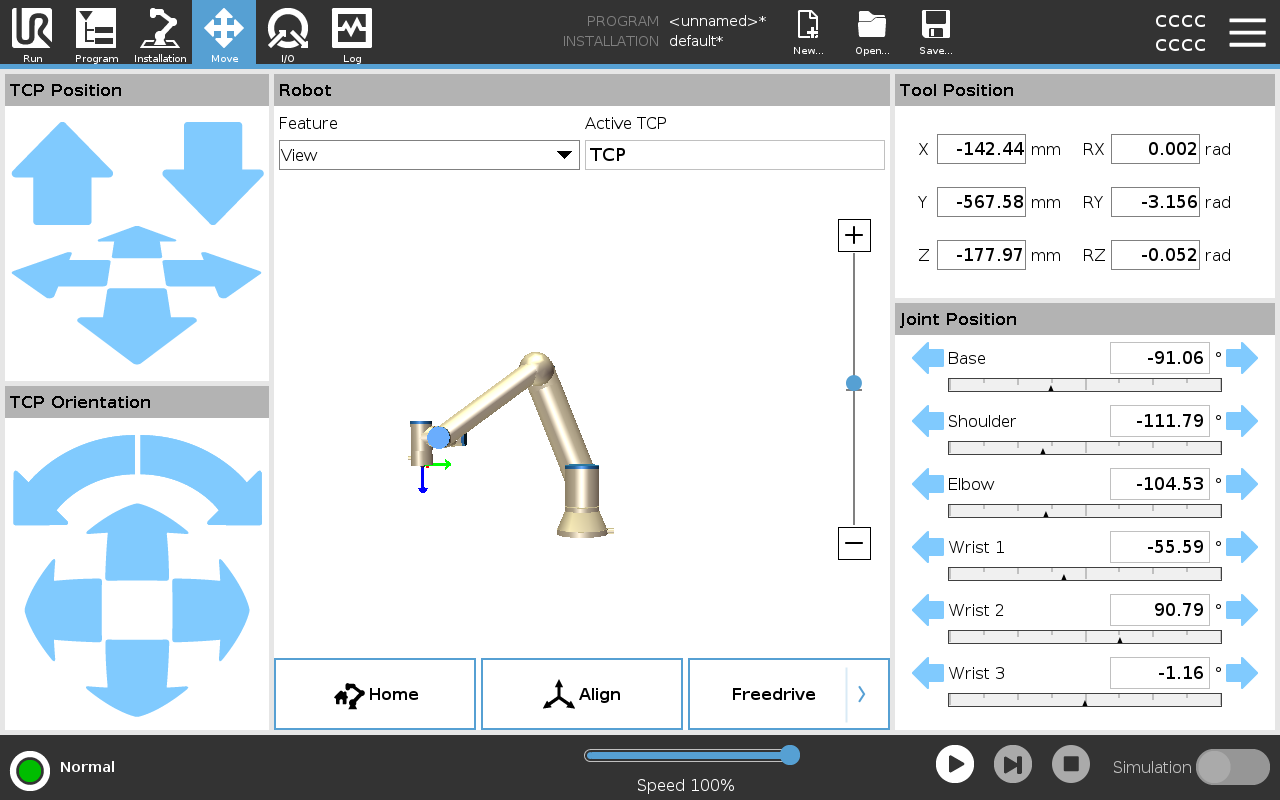Viewport: 1280px width, 800px height.
Task: Increase Shoulder joint with right arrow
Action: click(1242, 421)
